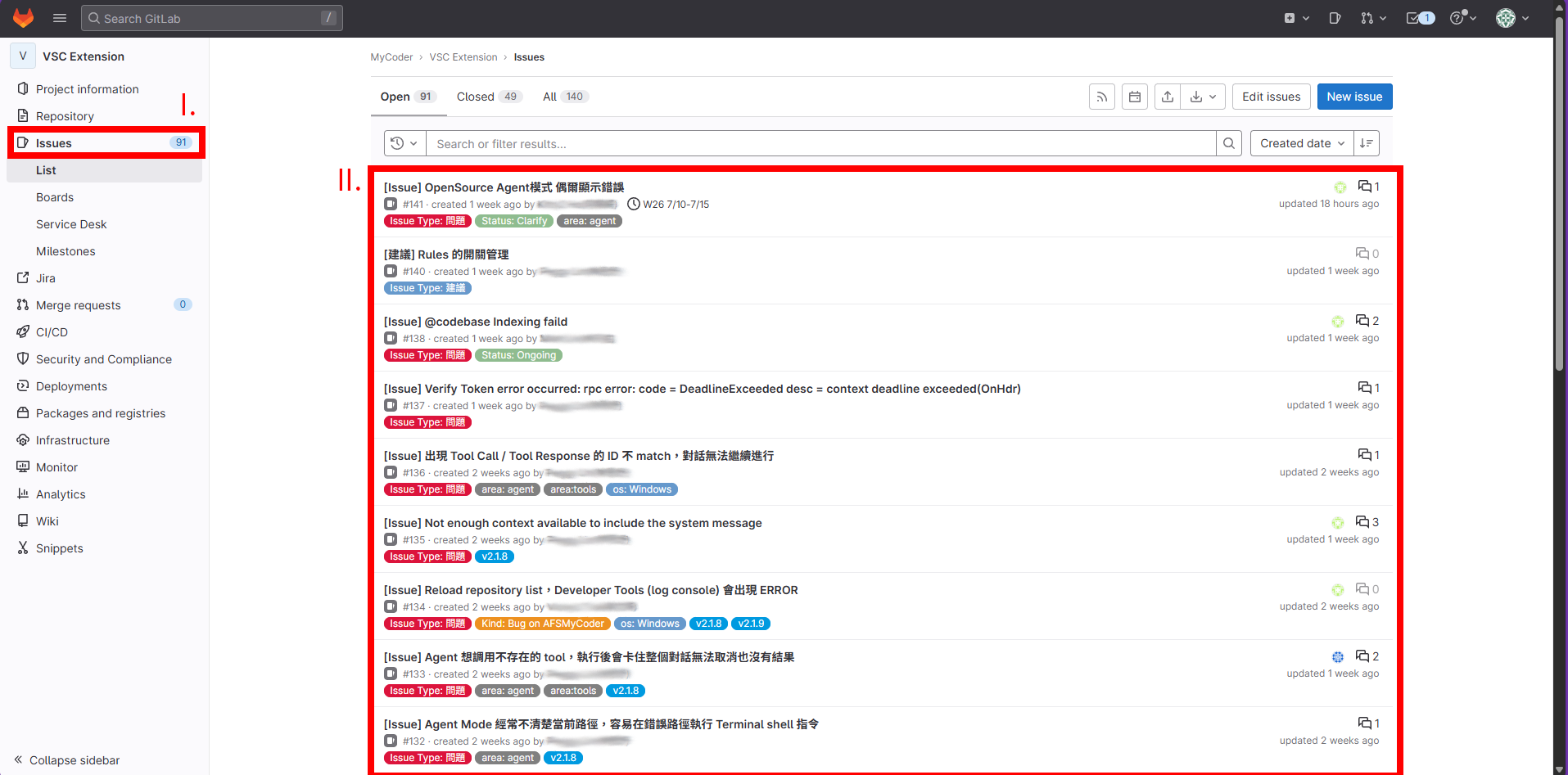This screenshot has height=775, width=1568.
Task: Open Merge requests in sidebar
Action: [104, 305]
